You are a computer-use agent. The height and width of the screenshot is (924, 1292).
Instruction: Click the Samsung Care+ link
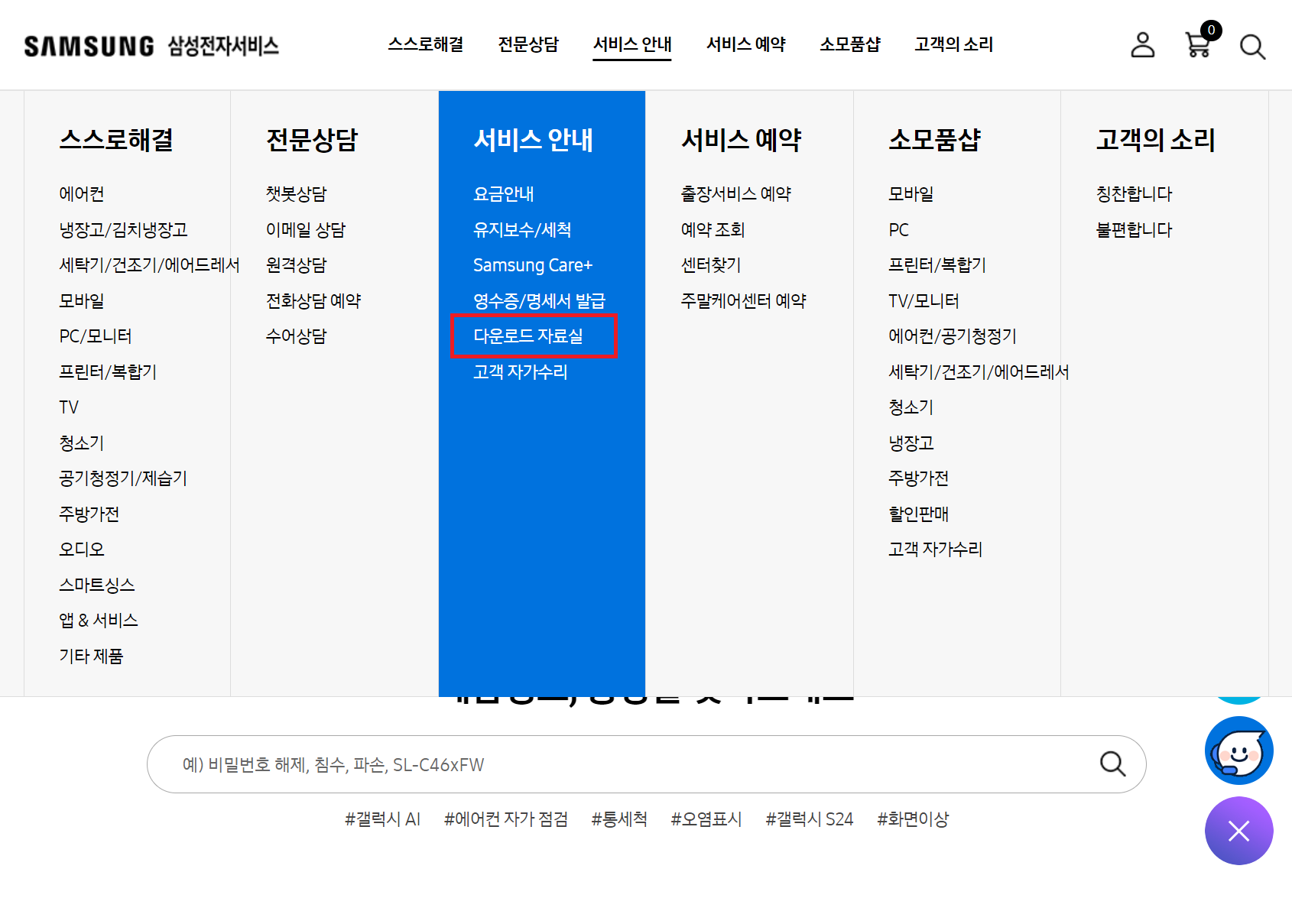pyautogui.click(x=533, y=264)
